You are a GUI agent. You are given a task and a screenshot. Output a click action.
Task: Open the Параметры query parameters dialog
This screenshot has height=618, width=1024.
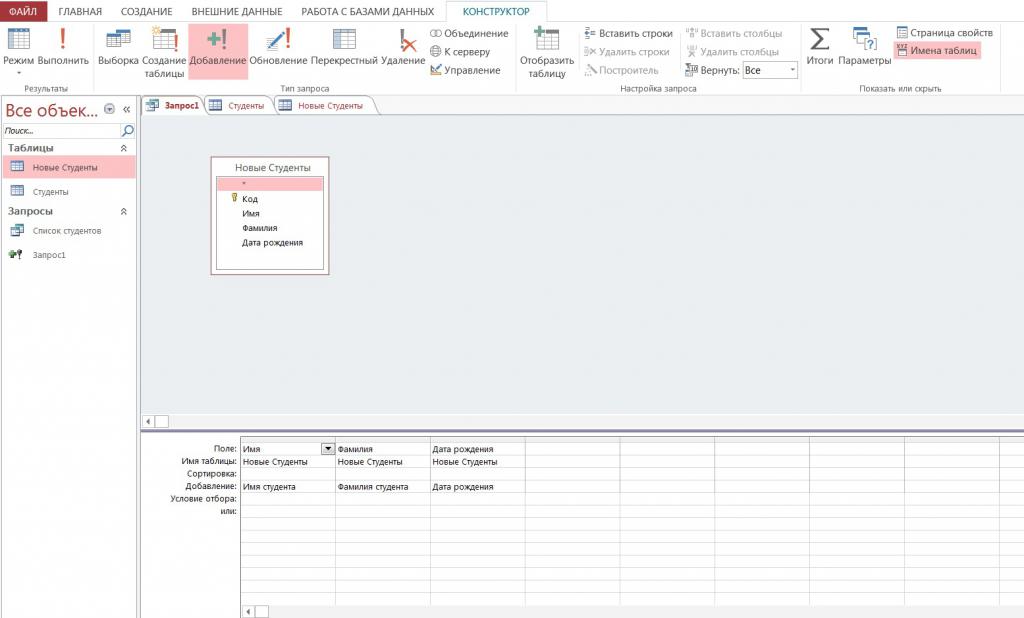point(864,47)
